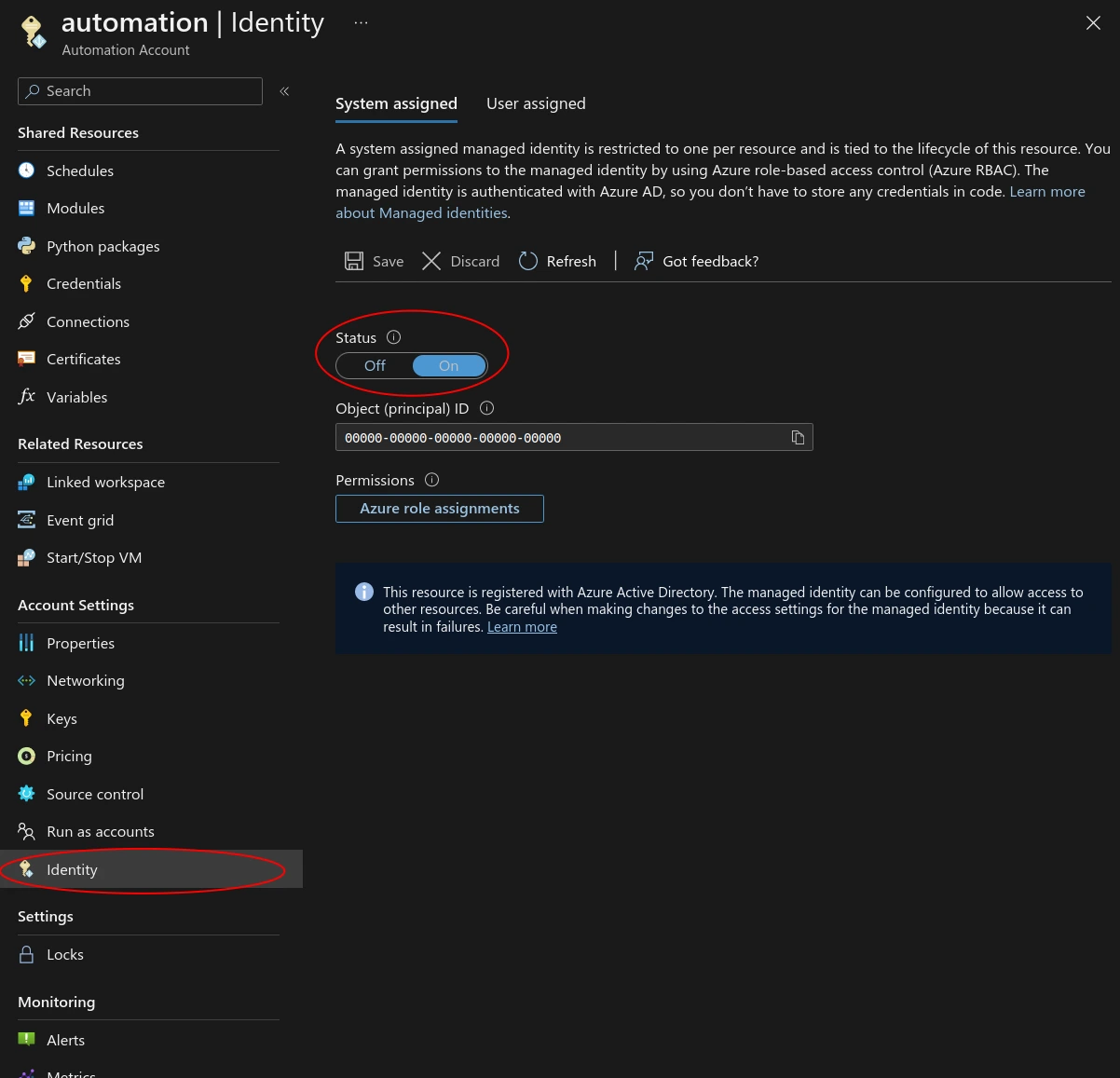Viewport: 1120px width, 1078px height.
Task: Select the On option of Status toggle
Action: coord(449,366)
